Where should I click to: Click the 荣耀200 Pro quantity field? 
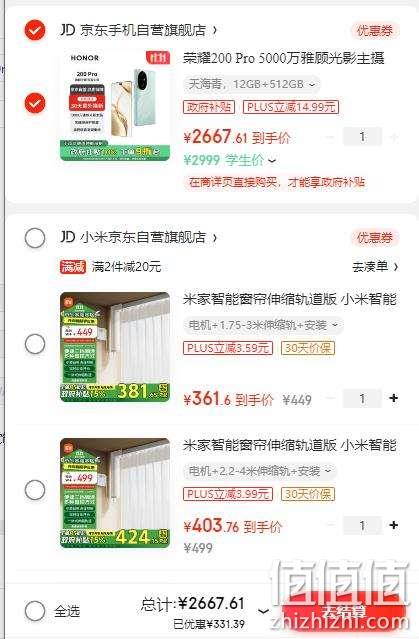point(362,137)
